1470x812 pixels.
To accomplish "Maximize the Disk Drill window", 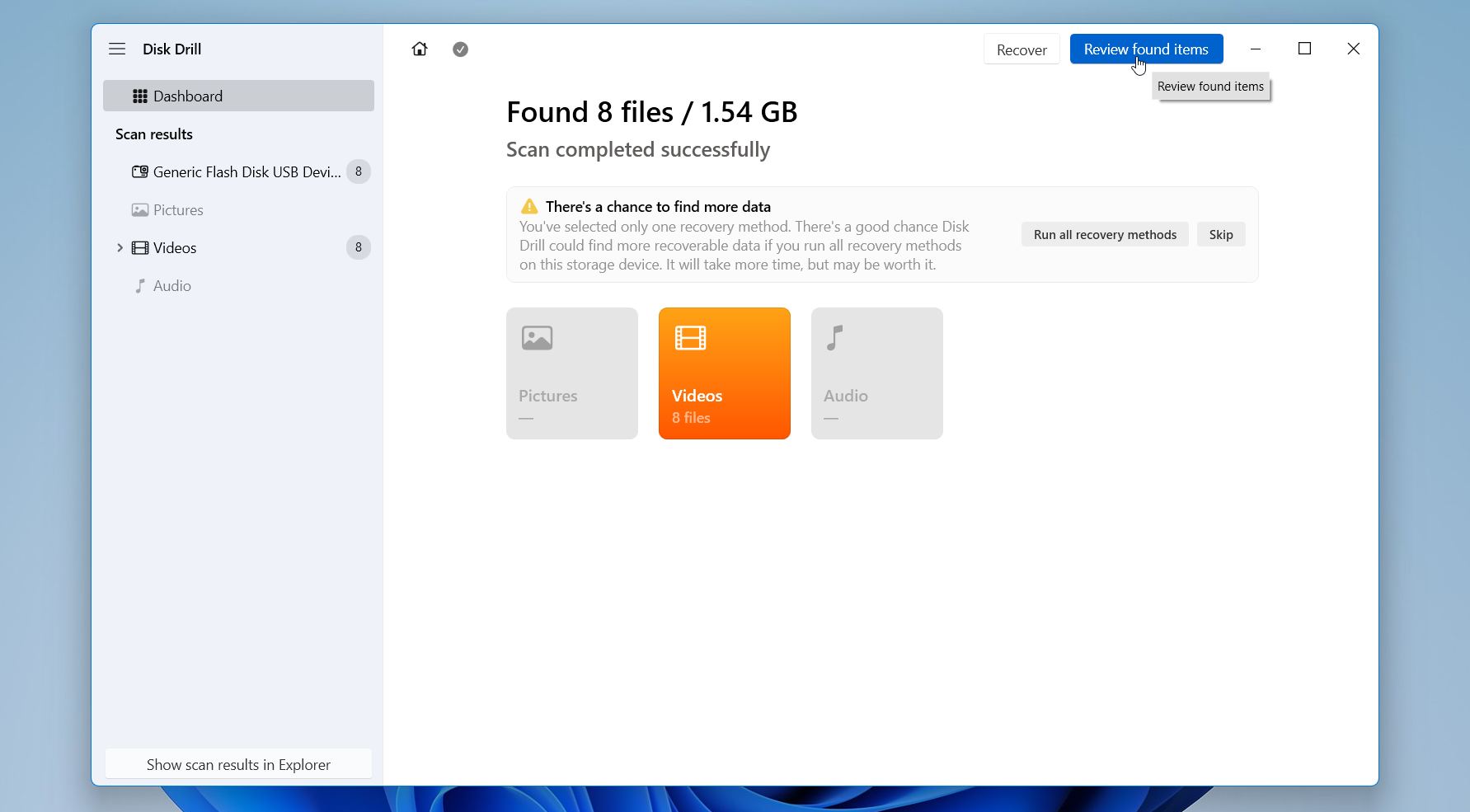I will coord(1304,49).
